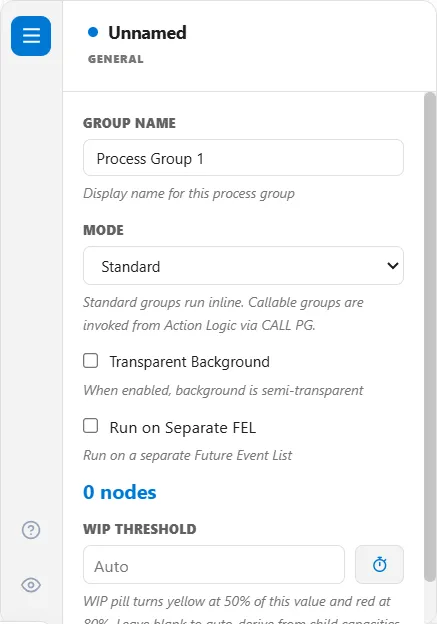Enable the Transparent Background checkbox
437x624 pixels.
[90, 361]
